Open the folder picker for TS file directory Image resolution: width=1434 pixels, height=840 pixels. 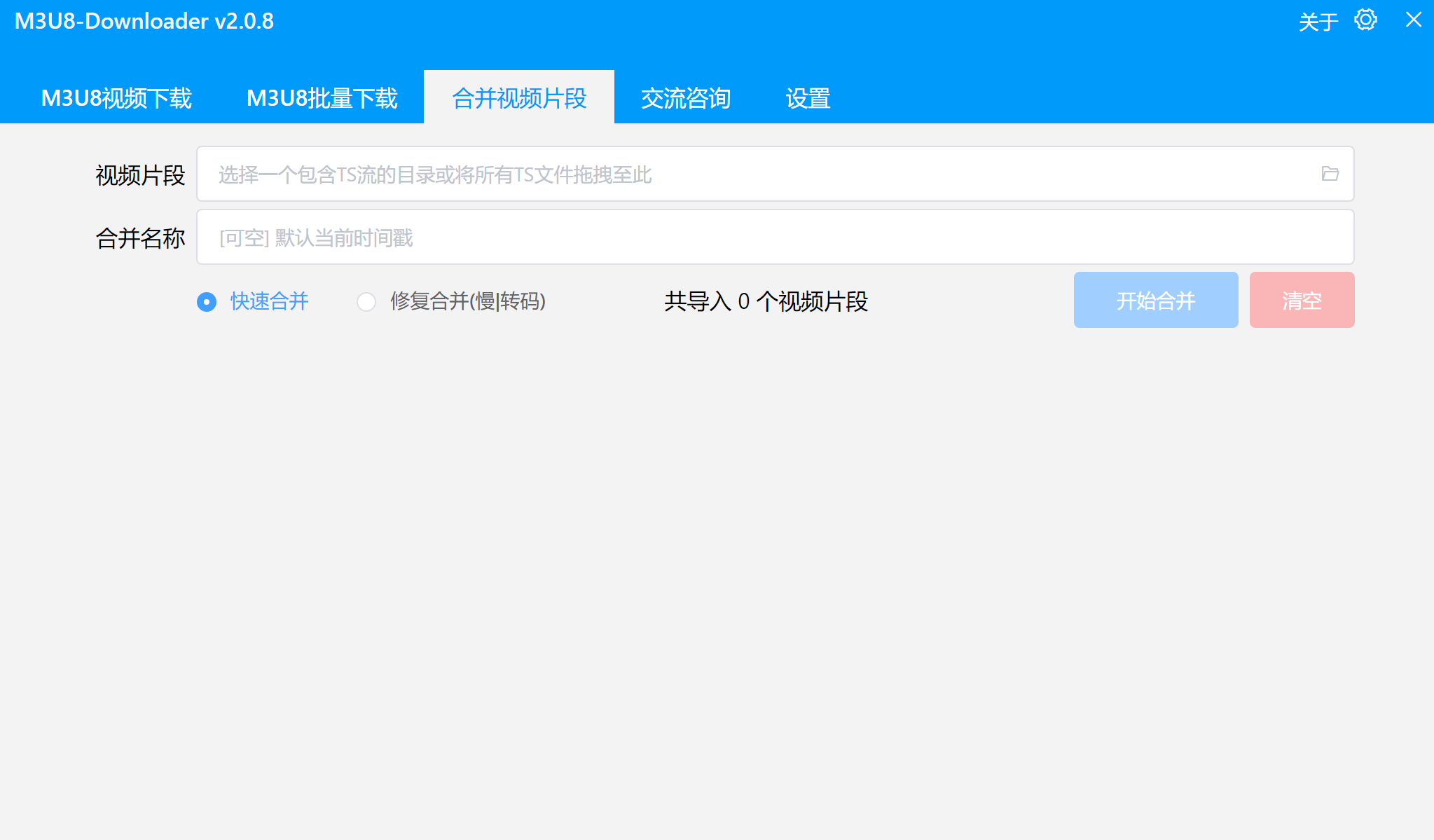1330,174
